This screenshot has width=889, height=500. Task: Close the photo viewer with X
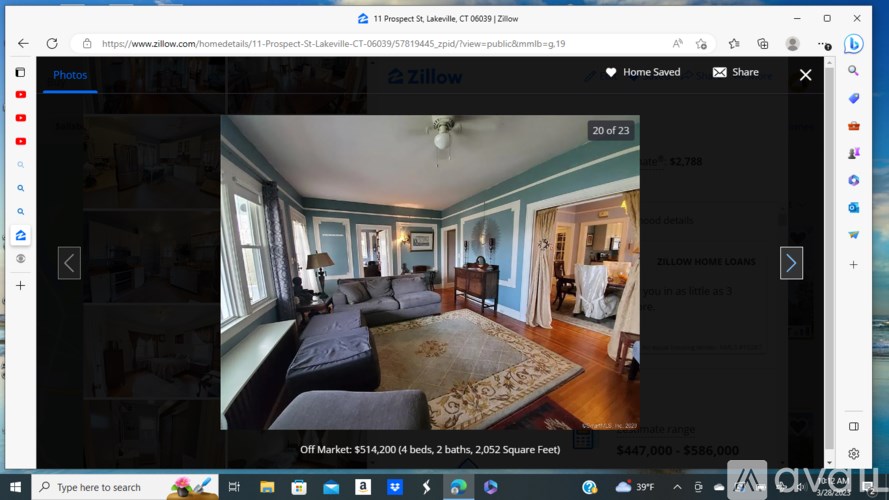point(805,75)
